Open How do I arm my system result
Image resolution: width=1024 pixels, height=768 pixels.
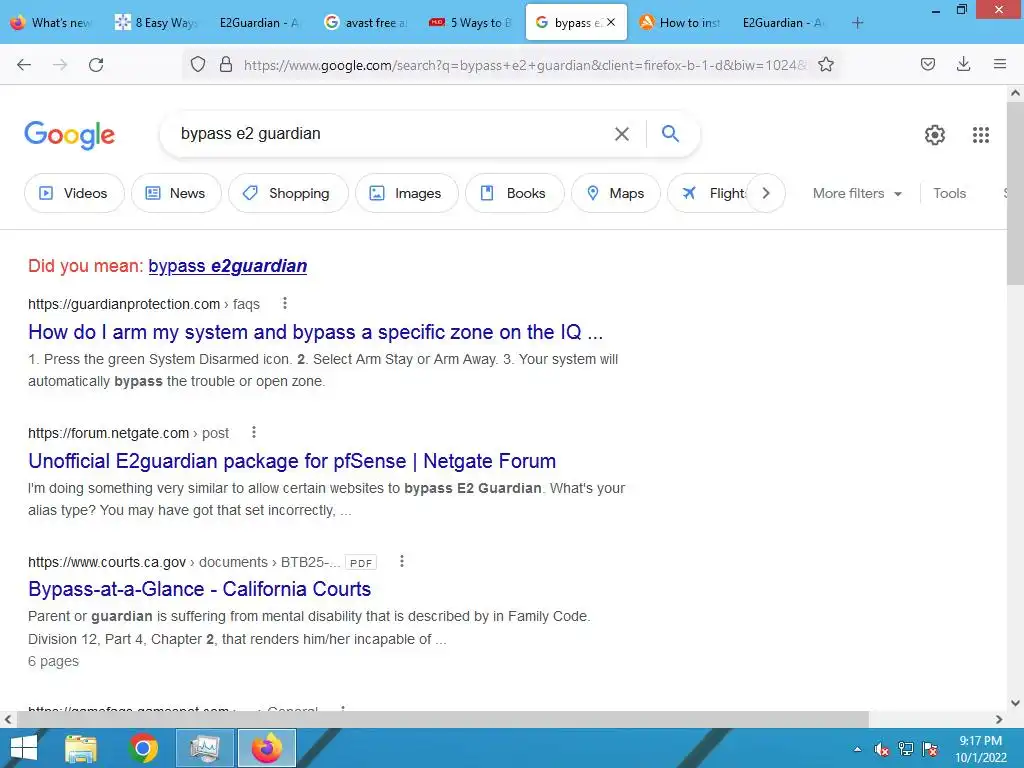[315, 332]
